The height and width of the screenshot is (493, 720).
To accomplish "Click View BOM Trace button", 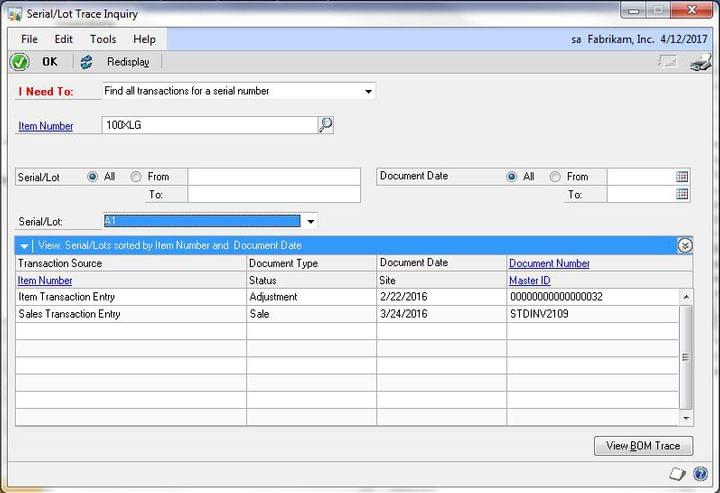I will click(x=643, y=446).
